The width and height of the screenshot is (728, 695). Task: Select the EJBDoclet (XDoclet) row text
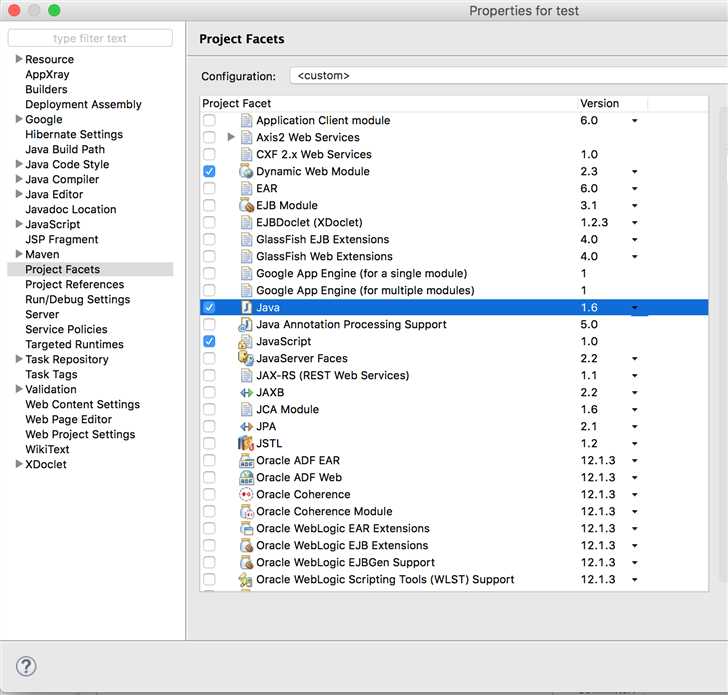[x=309, y=222]
